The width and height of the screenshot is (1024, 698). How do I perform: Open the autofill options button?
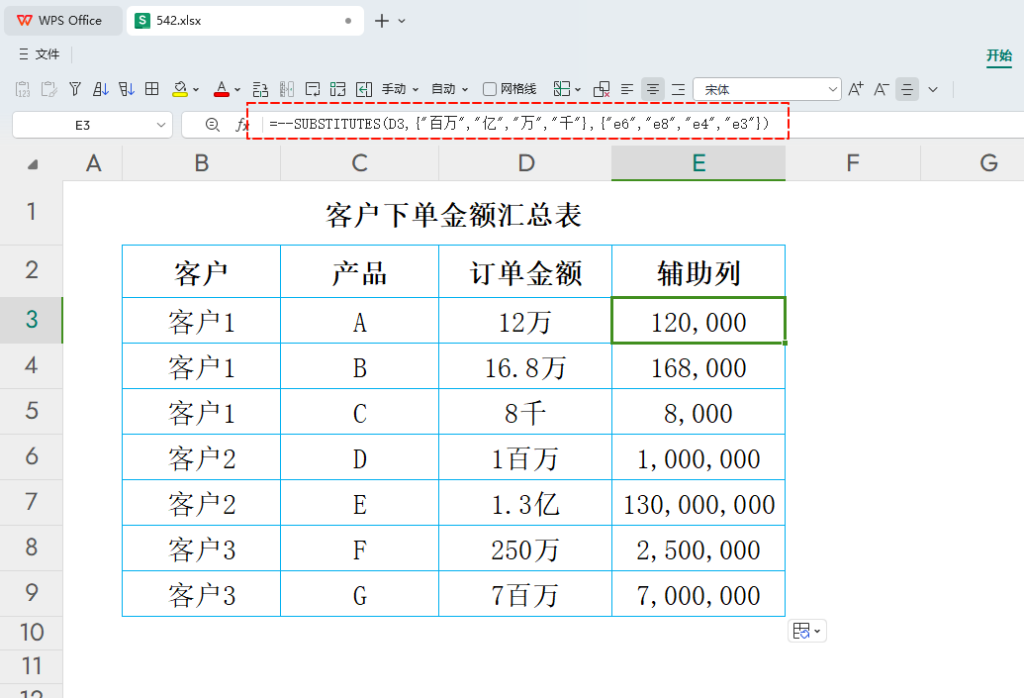[807, 631]
